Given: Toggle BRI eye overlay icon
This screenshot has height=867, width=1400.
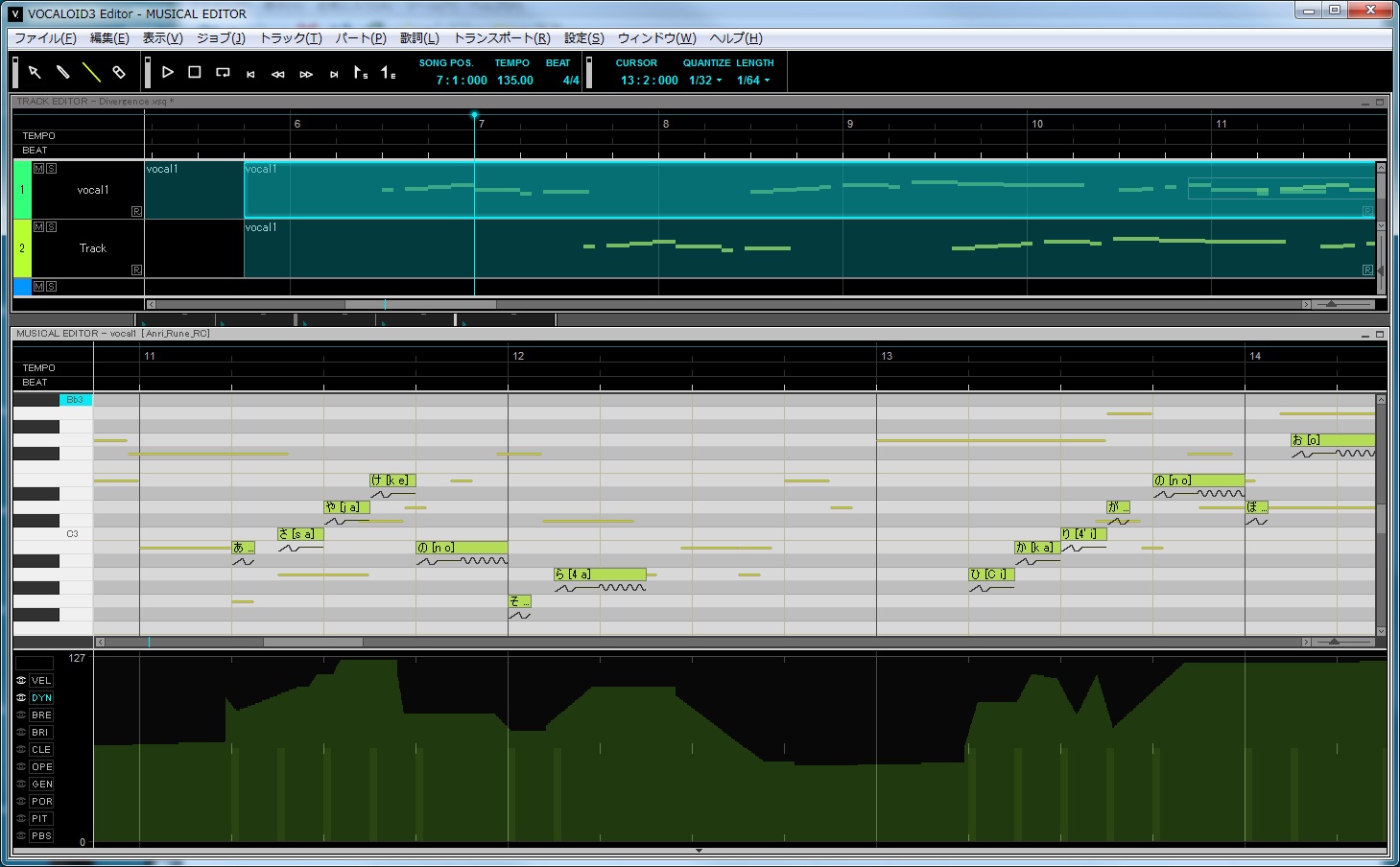Looking at the screenshot, I should [x=21, y=732].
